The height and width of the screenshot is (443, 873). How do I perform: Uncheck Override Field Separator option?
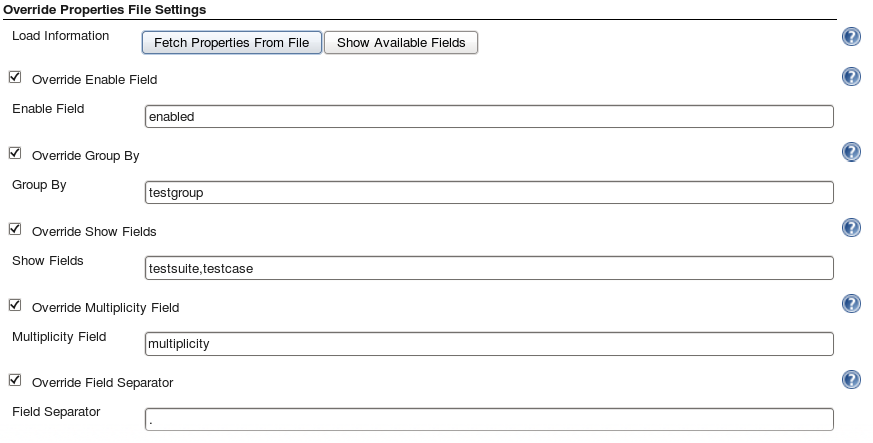[15, 380]
